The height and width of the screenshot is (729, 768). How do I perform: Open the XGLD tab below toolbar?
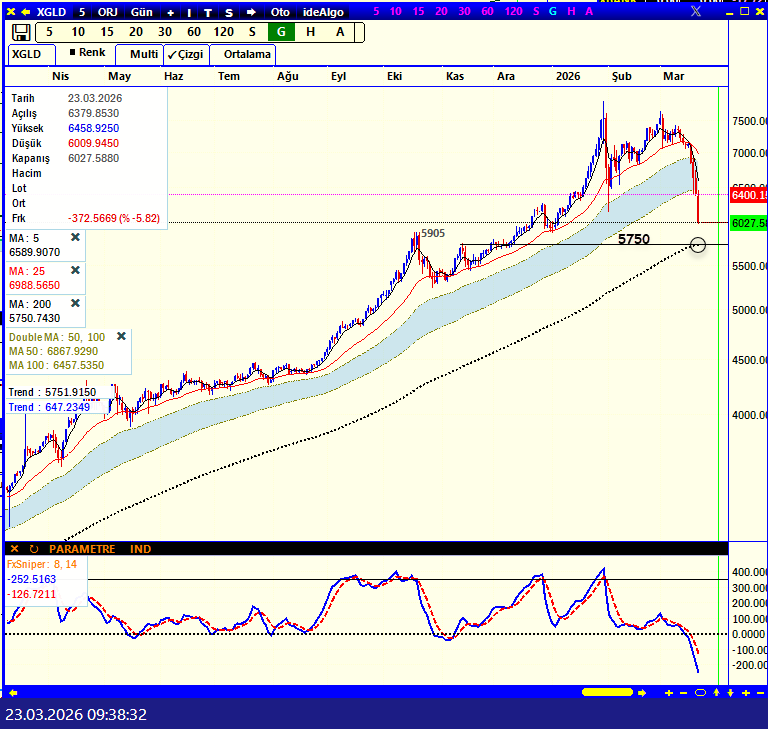point(31,54)
